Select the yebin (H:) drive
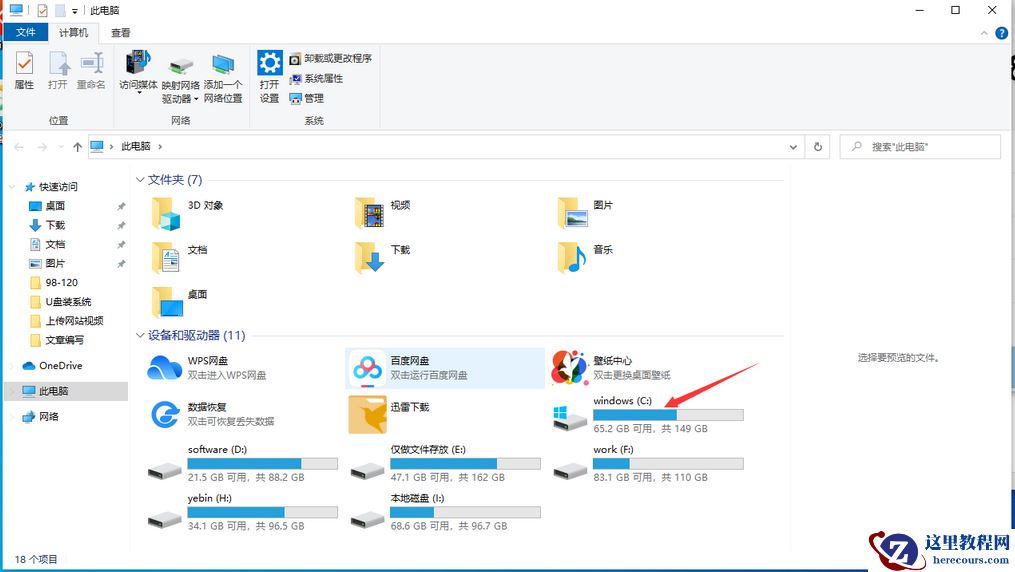Viewport: 1015px width, 572px height. click(x=243, y=512)
